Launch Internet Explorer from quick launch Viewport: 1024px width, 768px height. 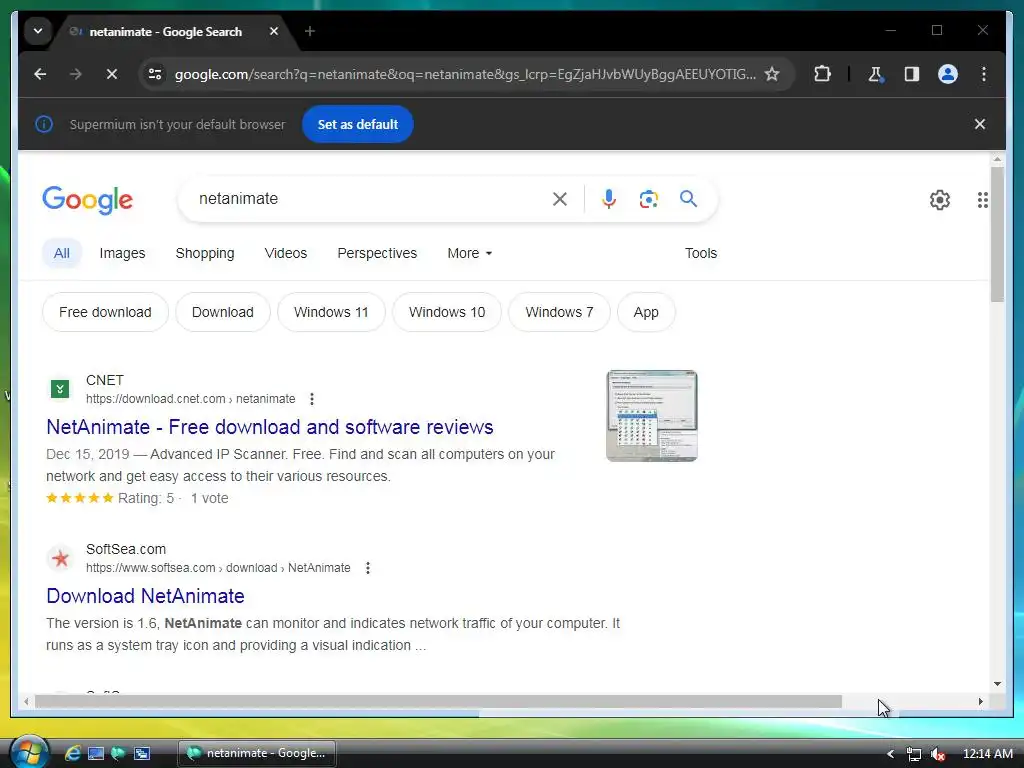click(x=72, y=753)
